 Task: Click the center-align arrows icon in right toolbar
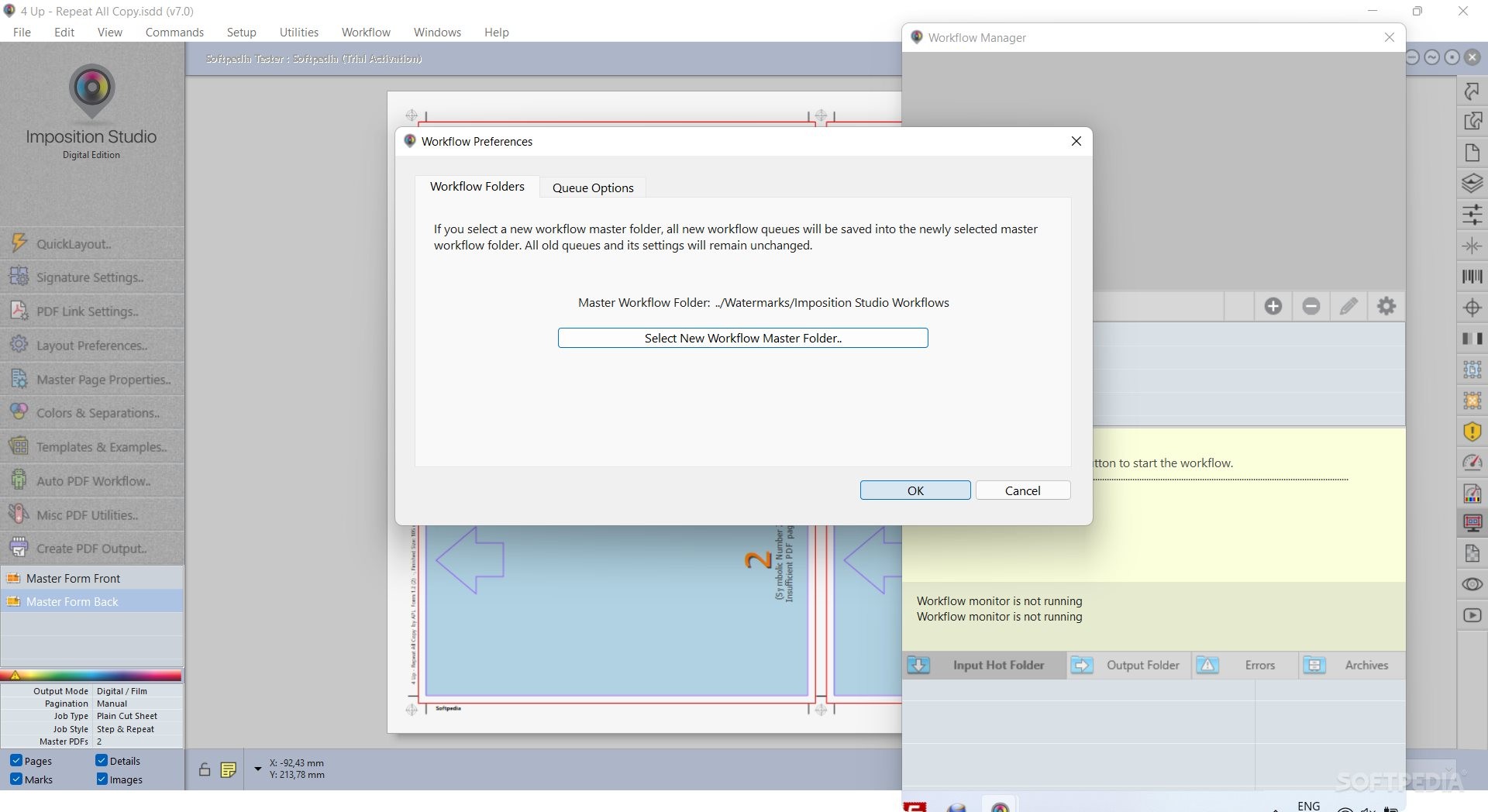(x=1472, y=246)
